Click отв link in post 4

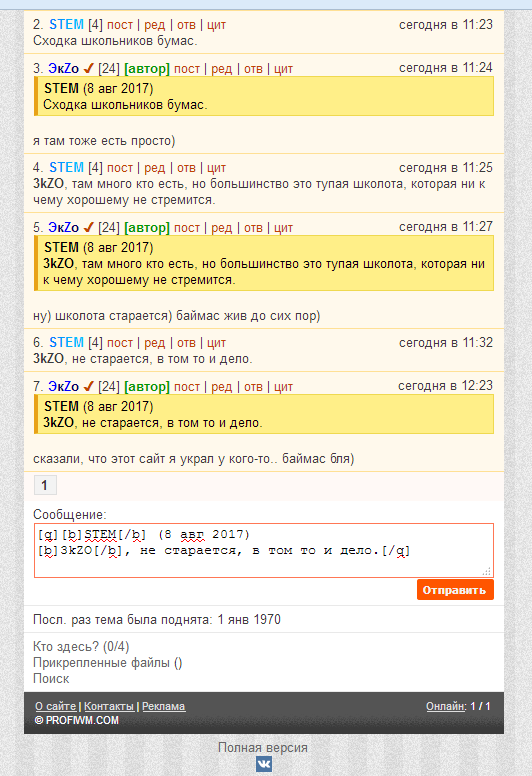click(x=187, y=168)
